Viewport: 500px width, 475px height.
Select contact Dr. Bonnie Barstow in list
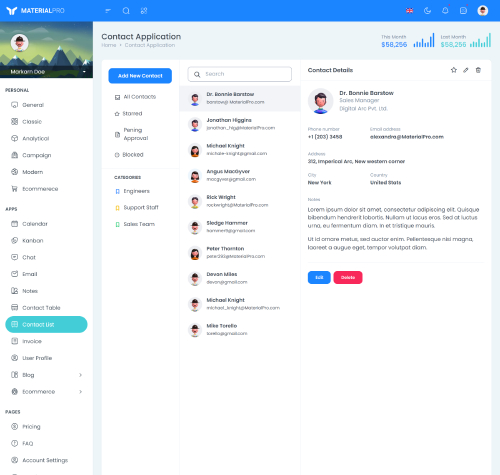(240, 98)
